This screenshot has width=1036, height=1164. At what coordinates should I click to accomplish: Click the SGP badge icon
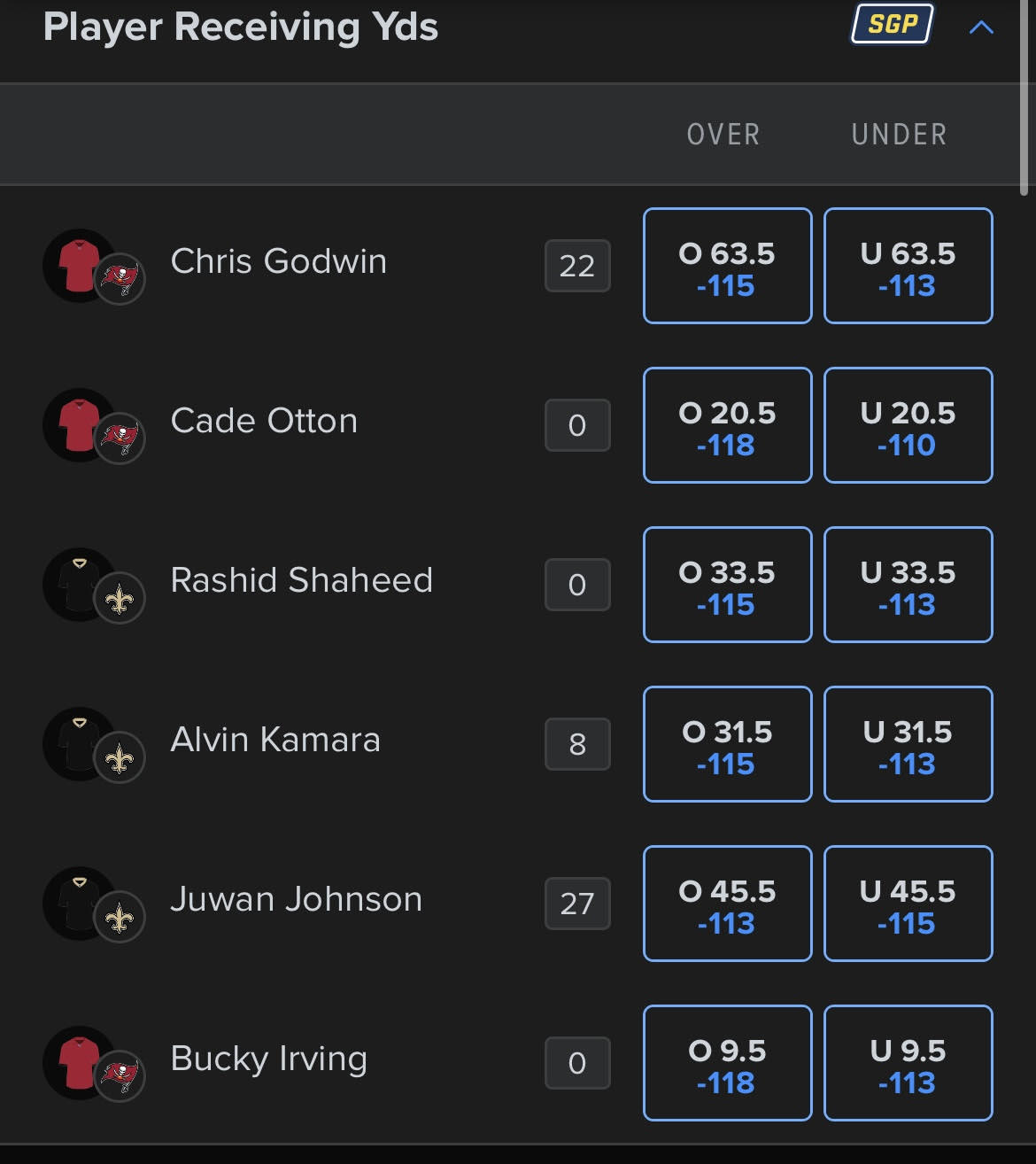[x=893, y=24]
